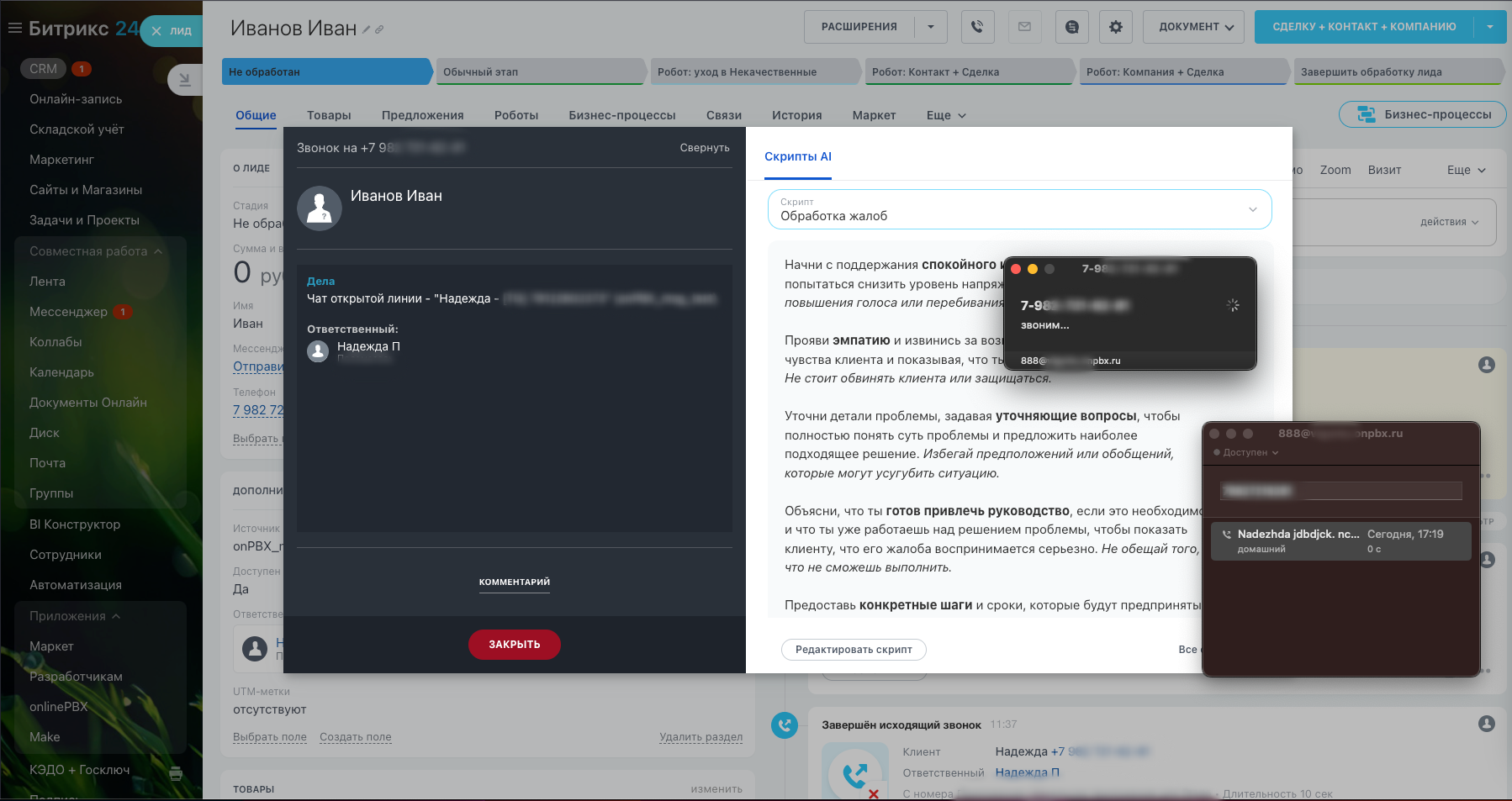
Task: Click 'изменить' in the ТОВАРЫ section
Action: coord(716,789)
